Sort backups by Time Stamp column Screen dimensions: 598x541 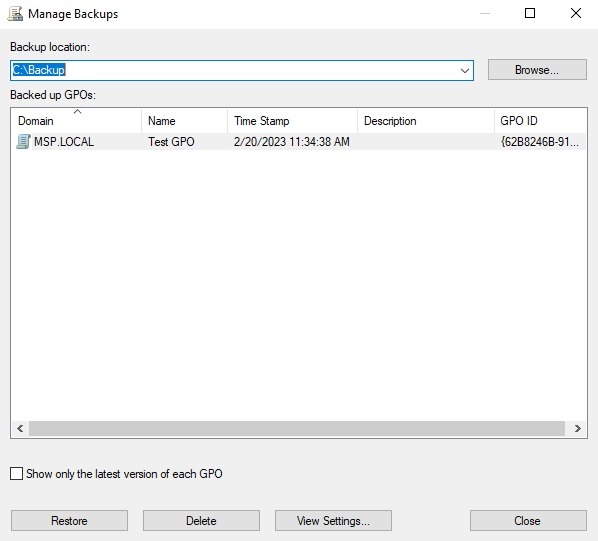(293, 121)
